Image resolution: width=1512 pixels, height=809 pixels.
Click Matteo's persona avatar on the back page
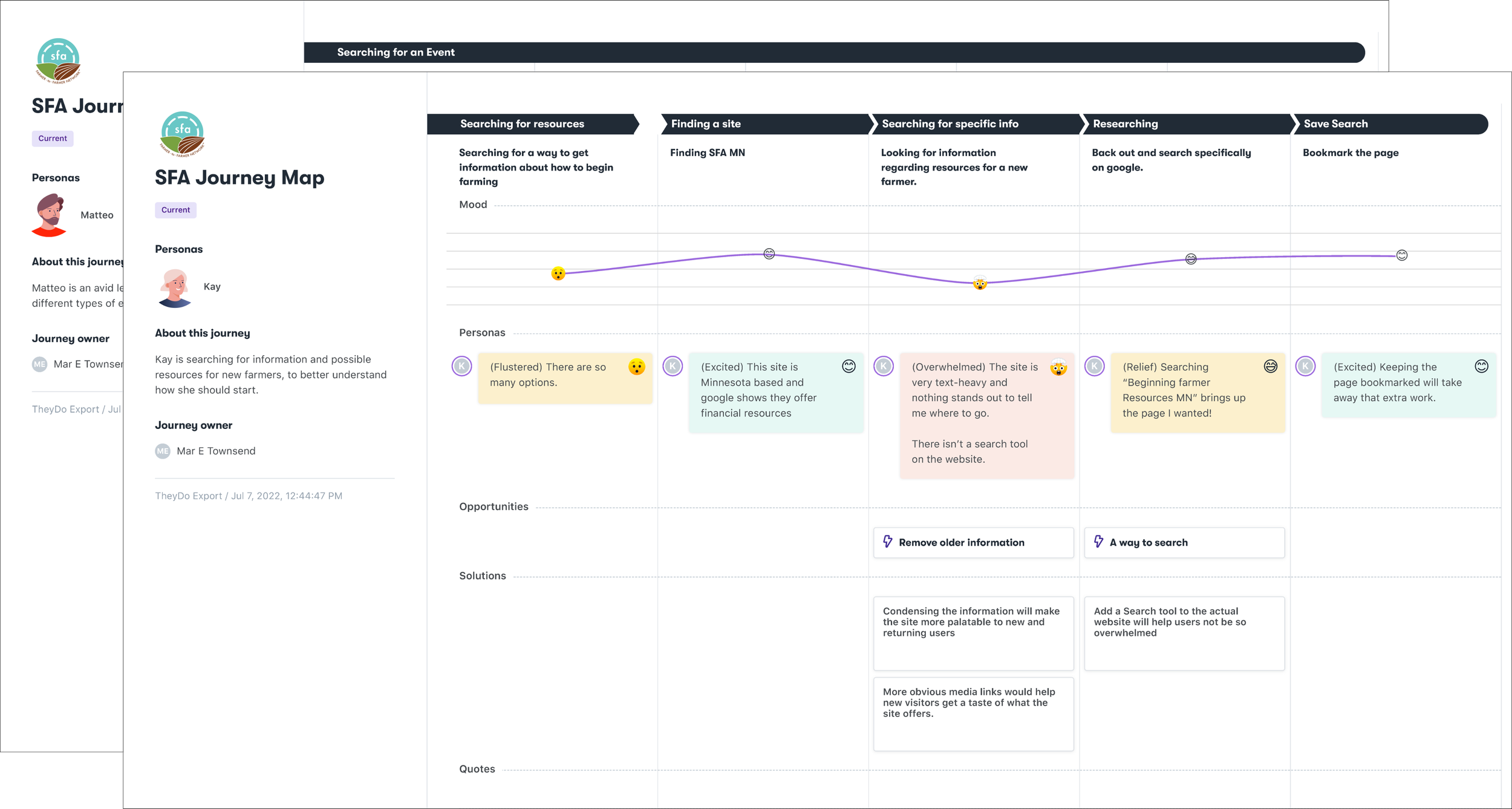click(50, 215)
